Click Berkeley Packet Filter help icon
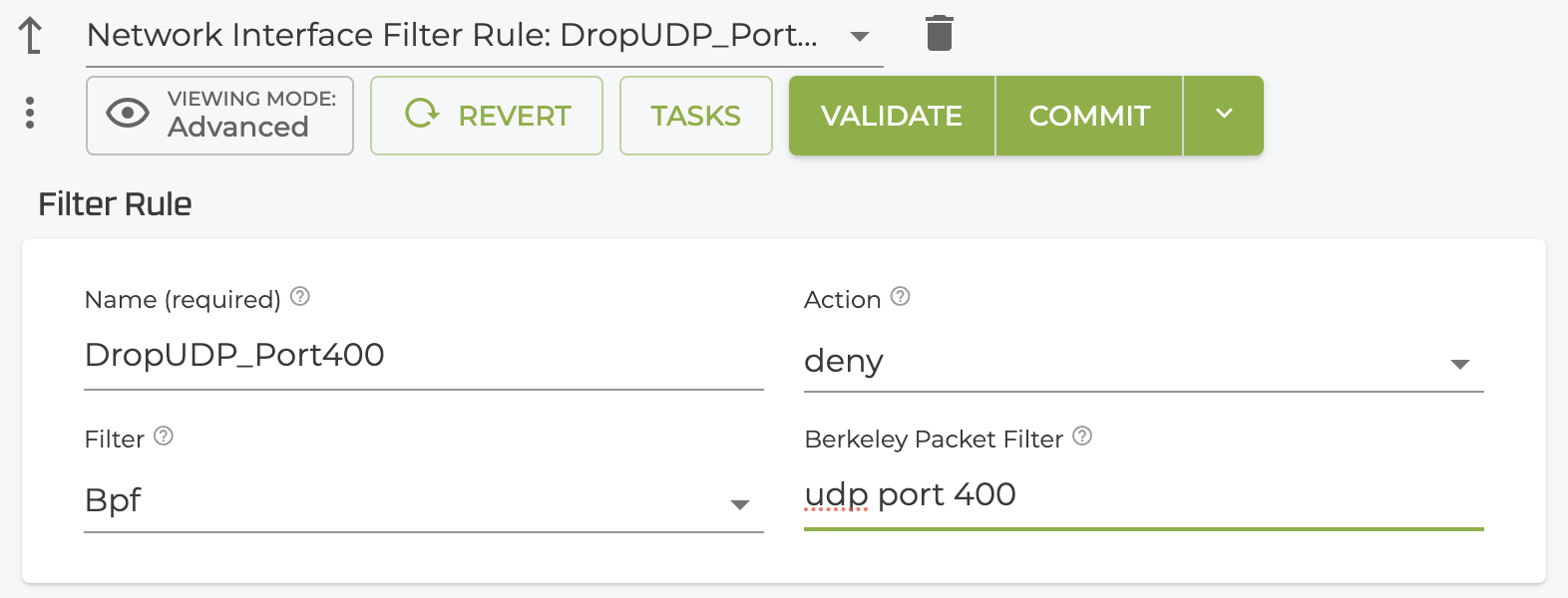Screen dimensions: 1568x598 pos(1082,437)
